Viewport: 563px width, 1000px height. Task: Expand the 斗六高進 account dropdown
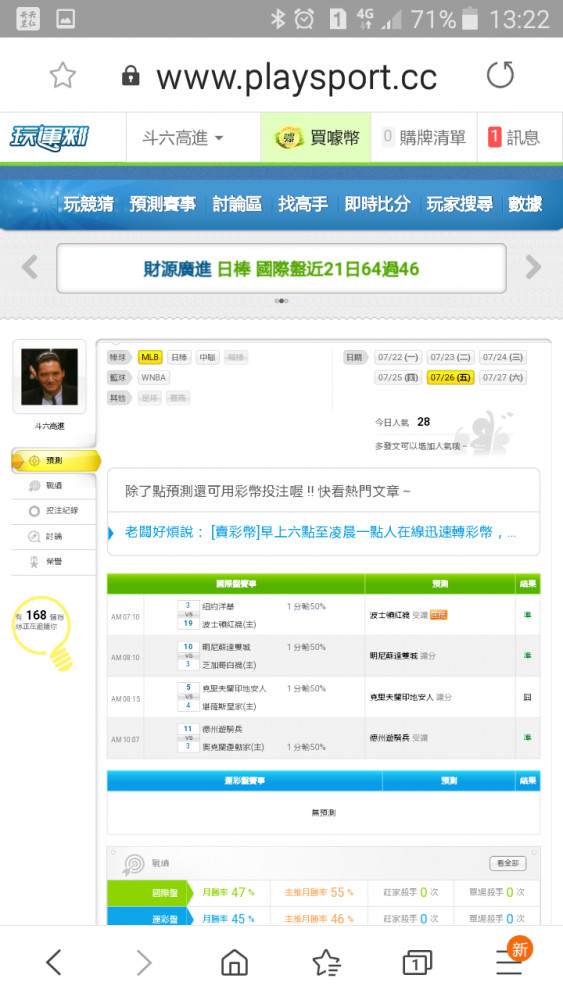[182, 138]
